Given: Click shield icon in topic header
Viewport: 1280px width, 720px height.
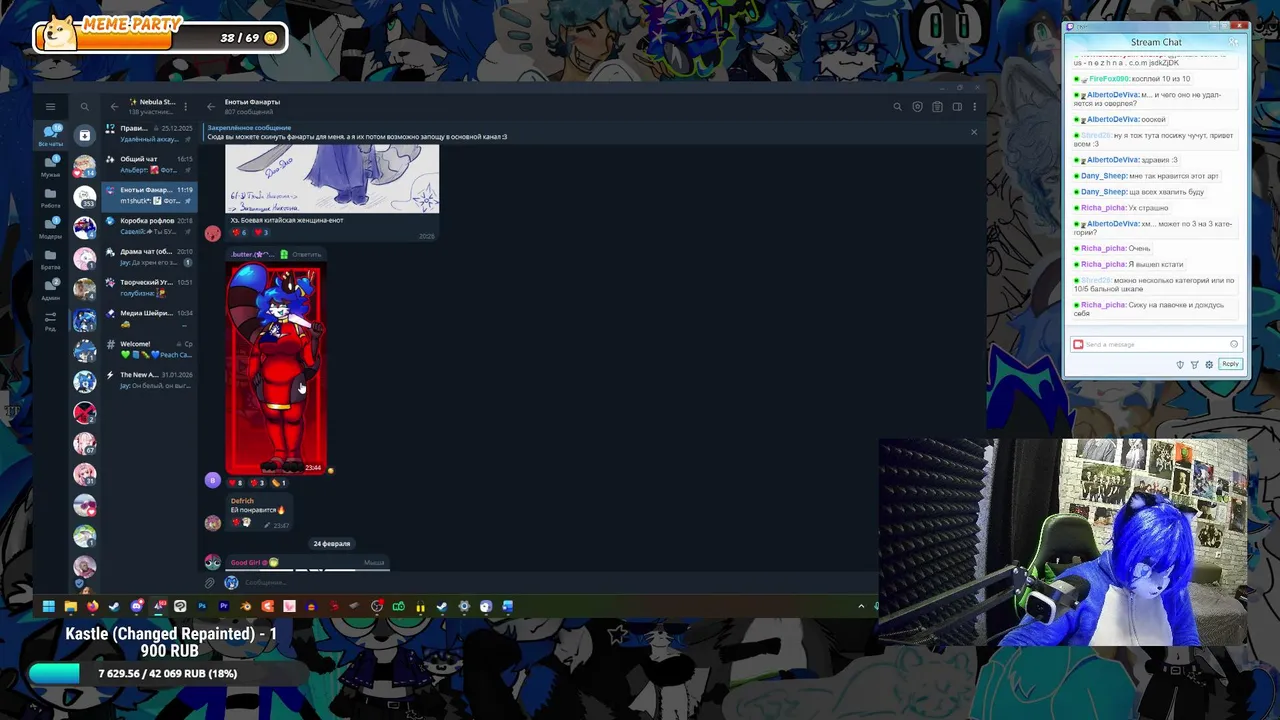Looking at the screenshot, I should [x=917, y=106].
